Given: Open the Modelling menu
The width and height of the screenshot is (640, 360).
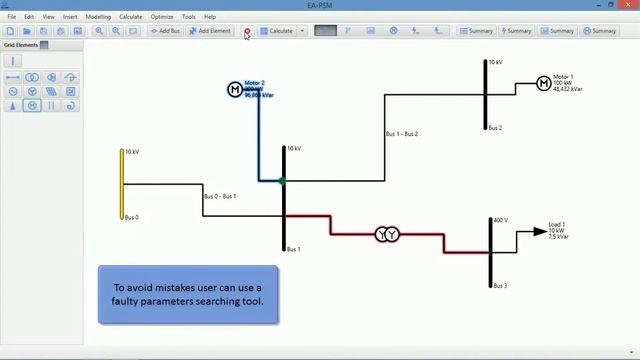Looking at the screenshot, I should [x=98, y=17].
